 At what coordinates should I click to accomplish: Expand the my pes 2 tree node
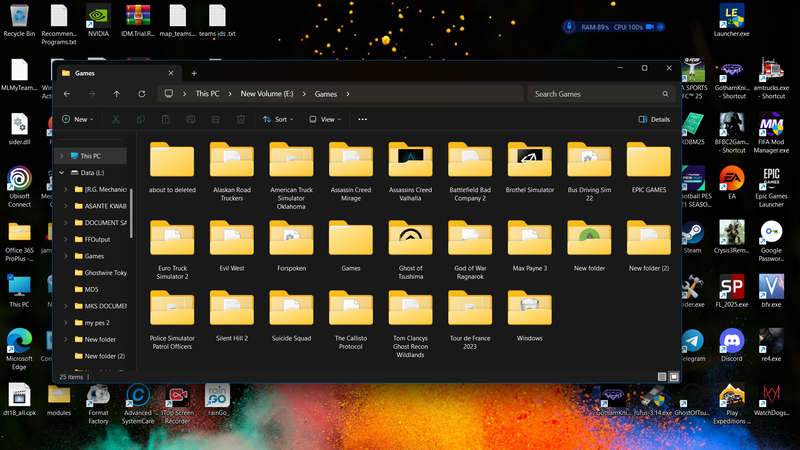pos(66,322)
